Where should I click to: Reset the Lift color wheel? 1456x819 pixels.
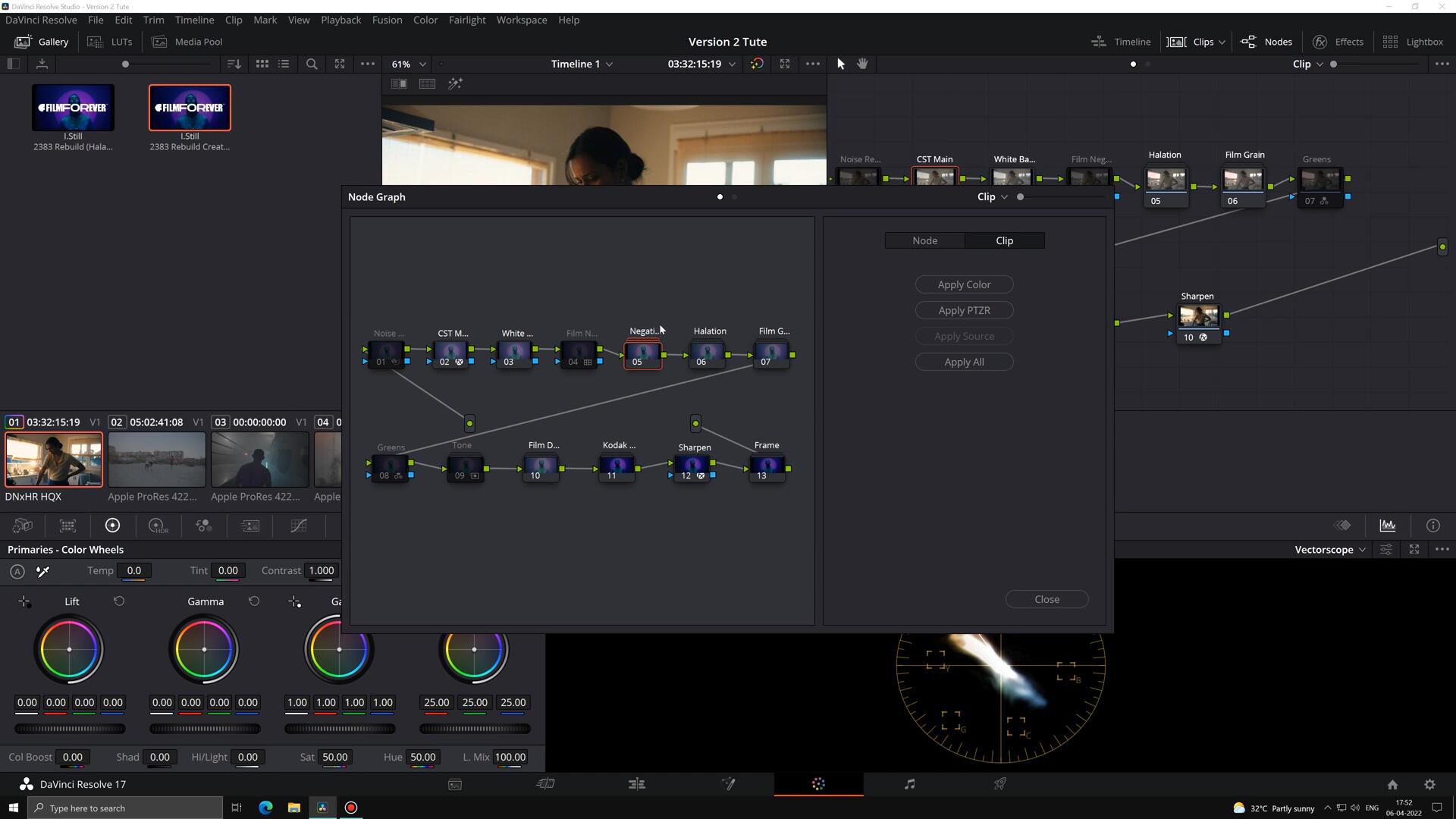(119, 601)
